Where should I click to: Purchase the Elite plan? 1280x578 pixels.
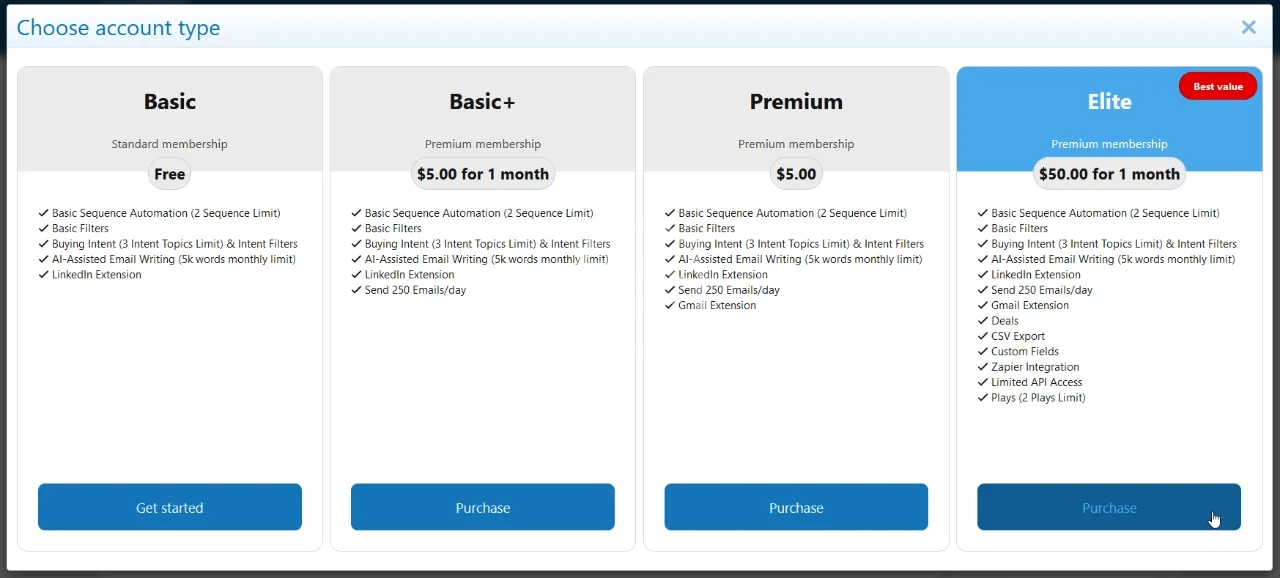coord(1109,507)
